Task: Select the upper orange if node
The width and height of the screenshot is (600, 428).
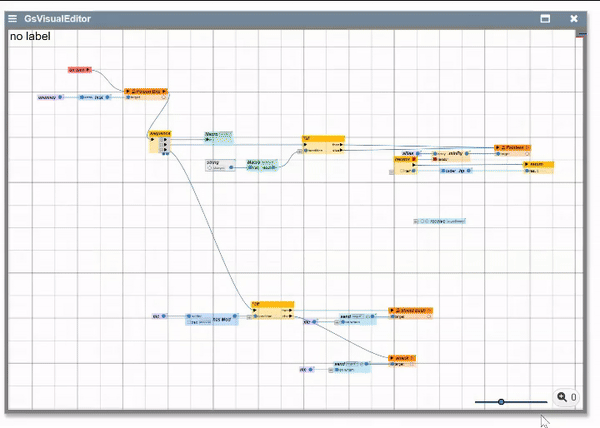Action: pos(322,139)
